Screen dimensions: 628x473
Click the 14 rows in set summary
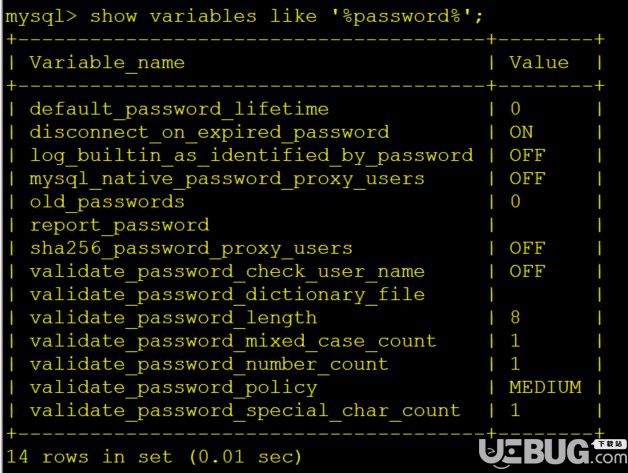(154, 457)
